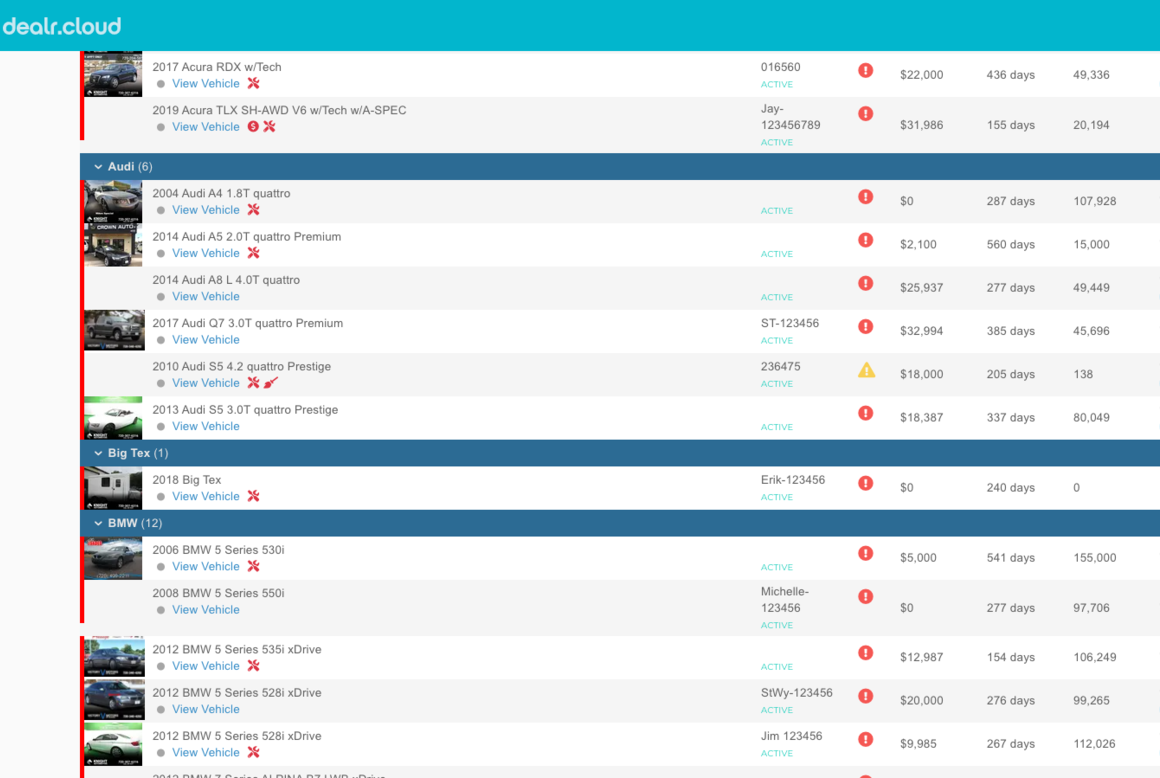Click the 2014 Audi A5 photo thumbnail
1160x778 pixels.
pyautogui.click(x=113, y=245)
